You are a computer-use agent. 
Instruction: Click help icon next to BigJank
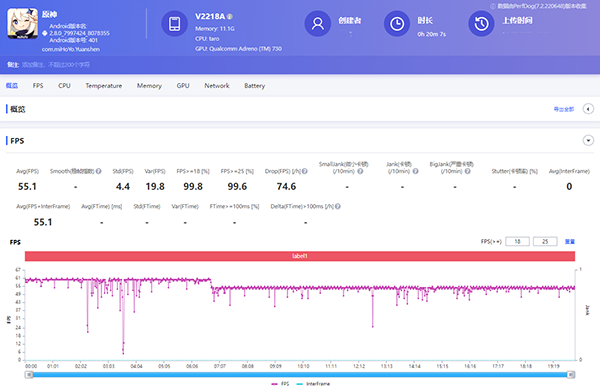467,171
